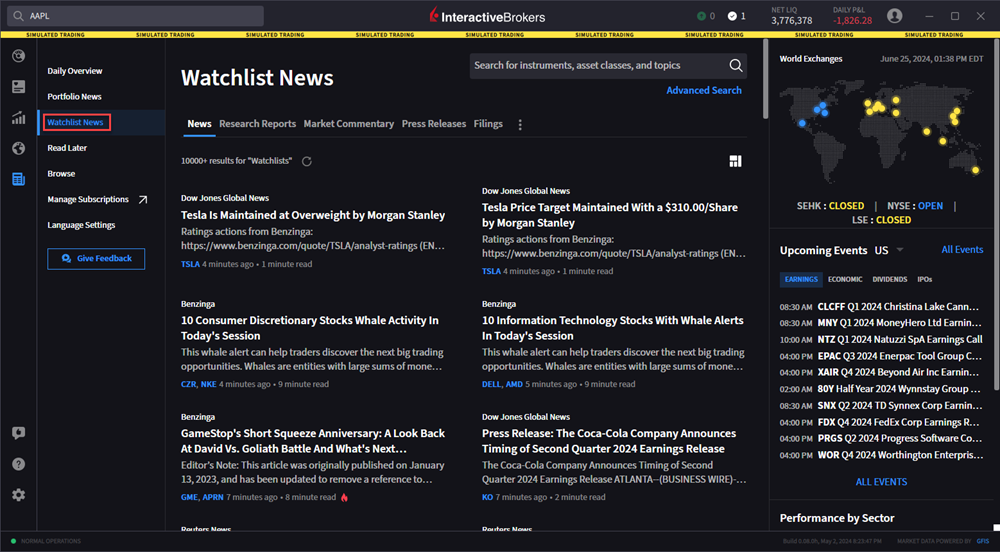Viewport: 1000px width, 552px height.
Task: Toggle the grid layout view icon
Action: click(x=735, y=161)
